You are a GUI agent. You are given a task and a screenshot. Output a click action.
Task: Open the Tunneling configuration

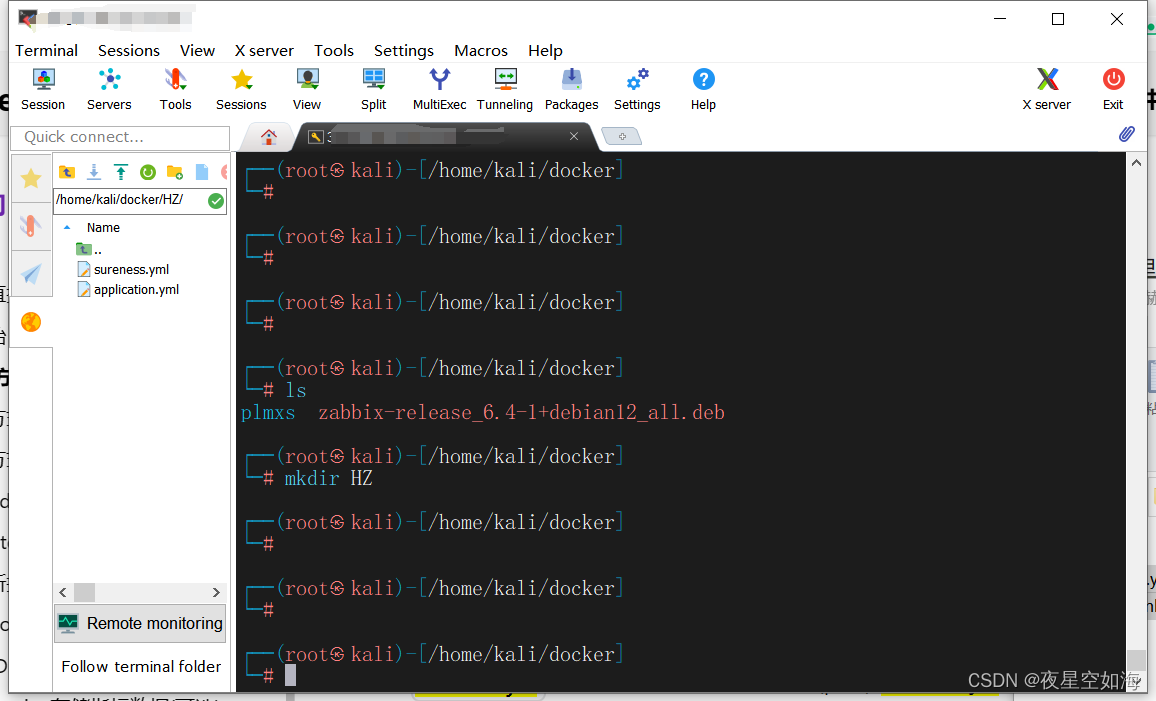[x=505, y=90]
